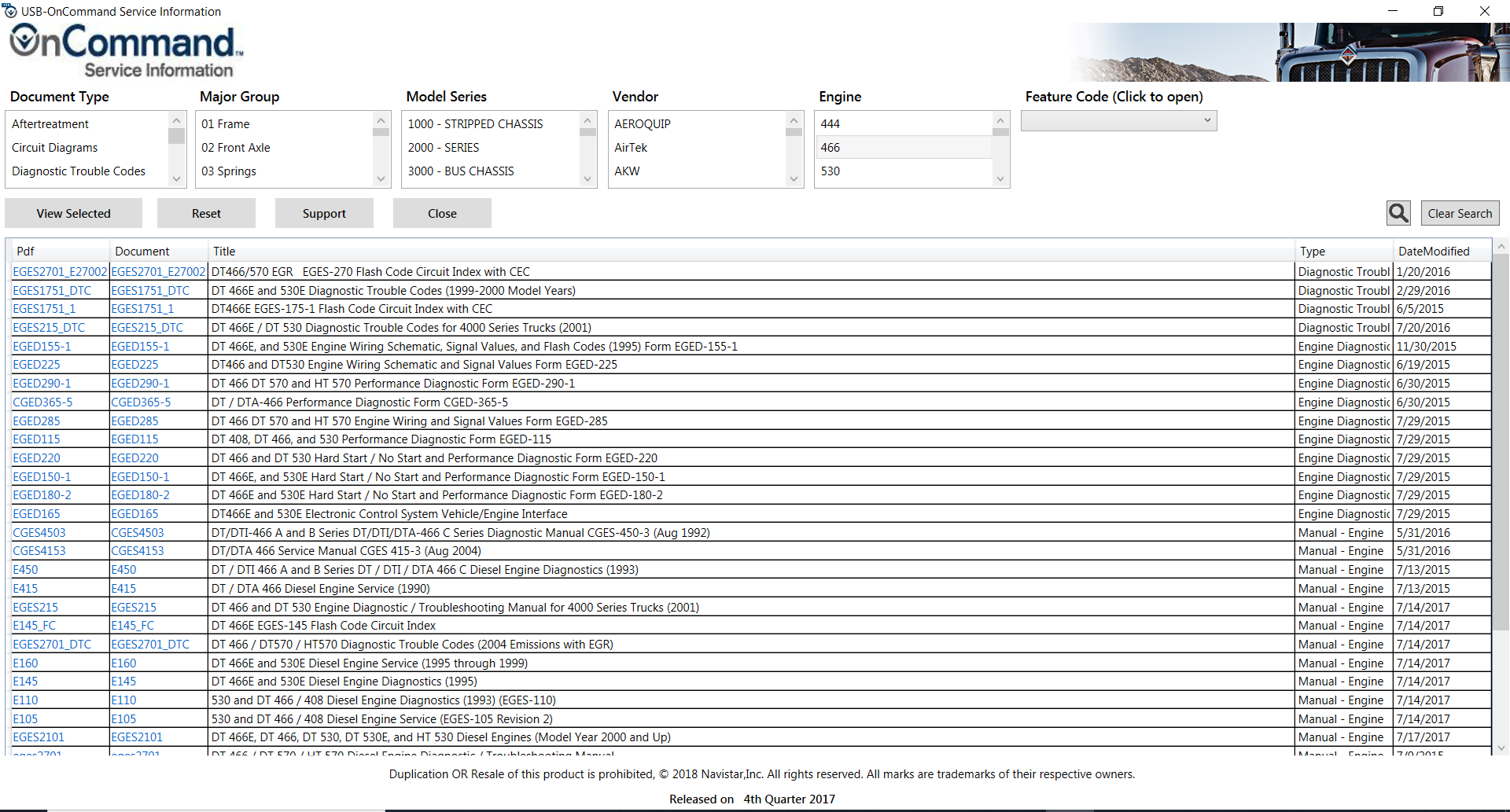Click the OnCommand Service Information logo
1510x812 pixels.
[127, 51]
